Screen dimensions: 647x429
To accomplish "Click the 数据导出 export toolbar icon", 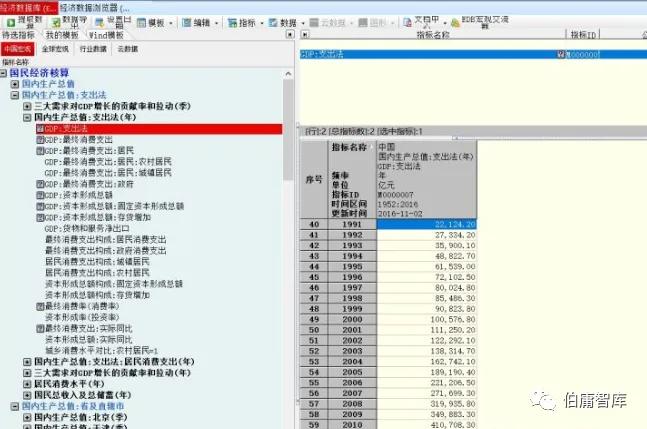I will 56,22.
